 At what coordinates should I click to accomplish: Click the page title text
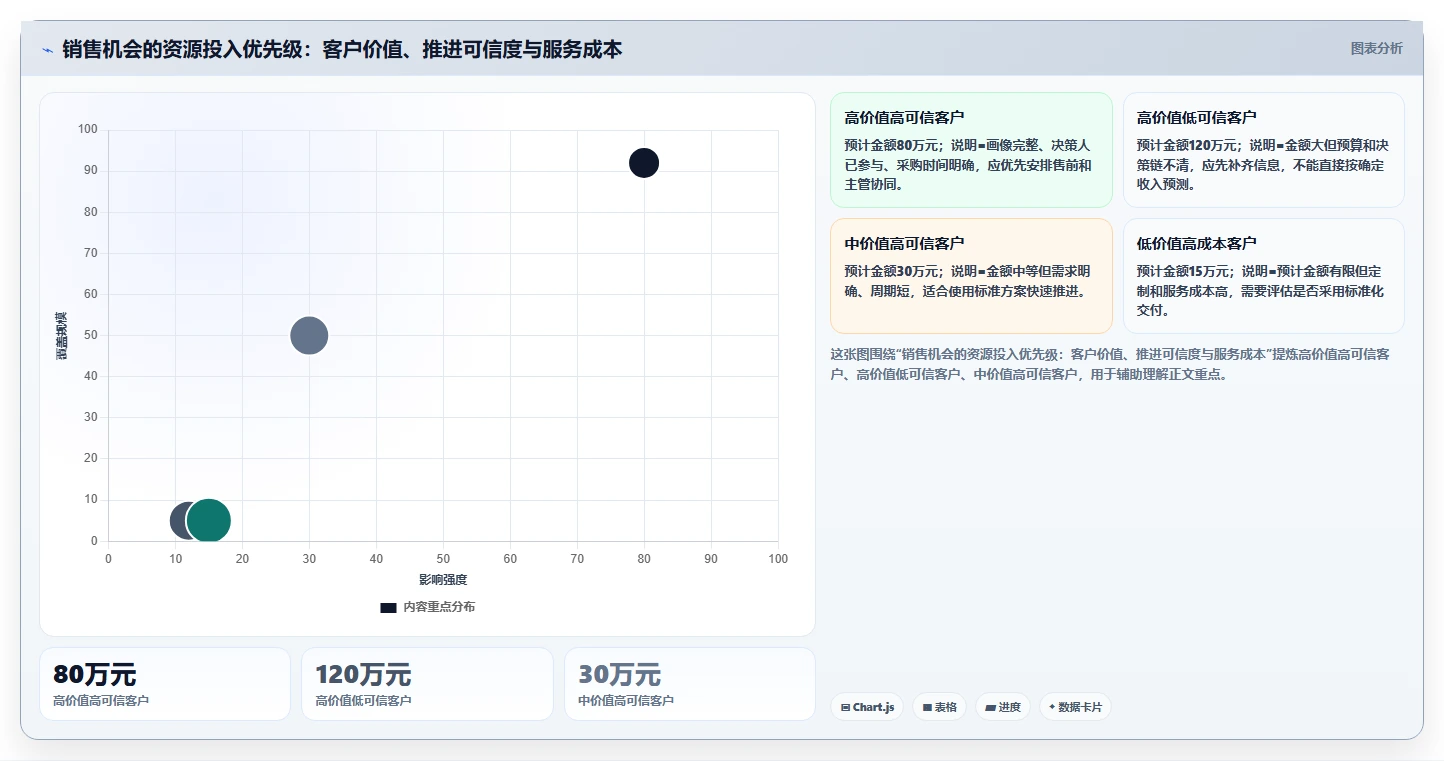(x=342, y=49)
